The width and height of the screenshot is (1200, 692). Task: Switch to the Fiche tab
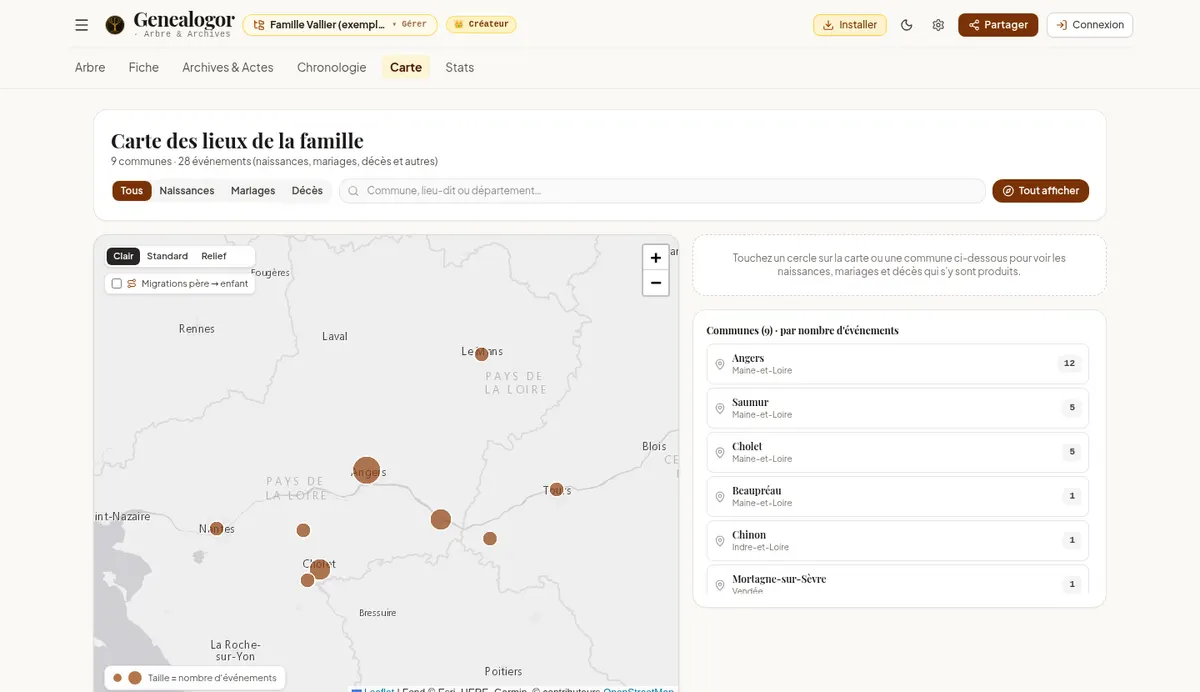tap(144, 67)
